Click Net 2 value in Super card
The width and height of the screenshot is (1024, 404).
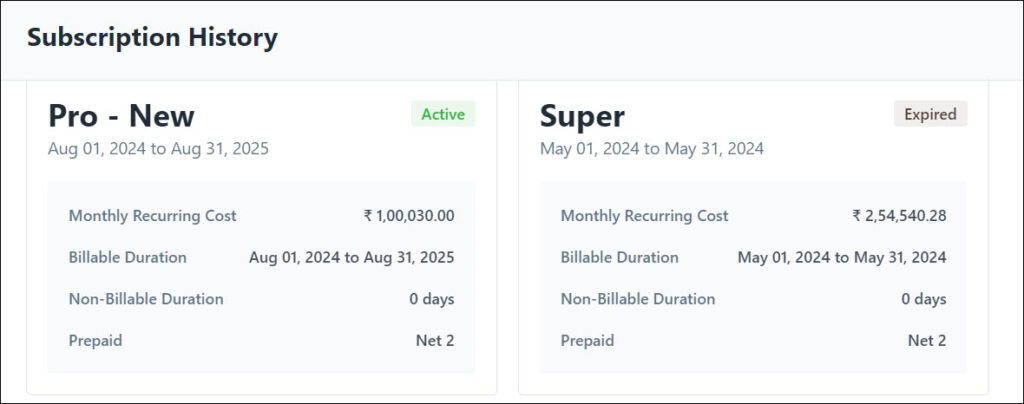[x=927, y=341]
